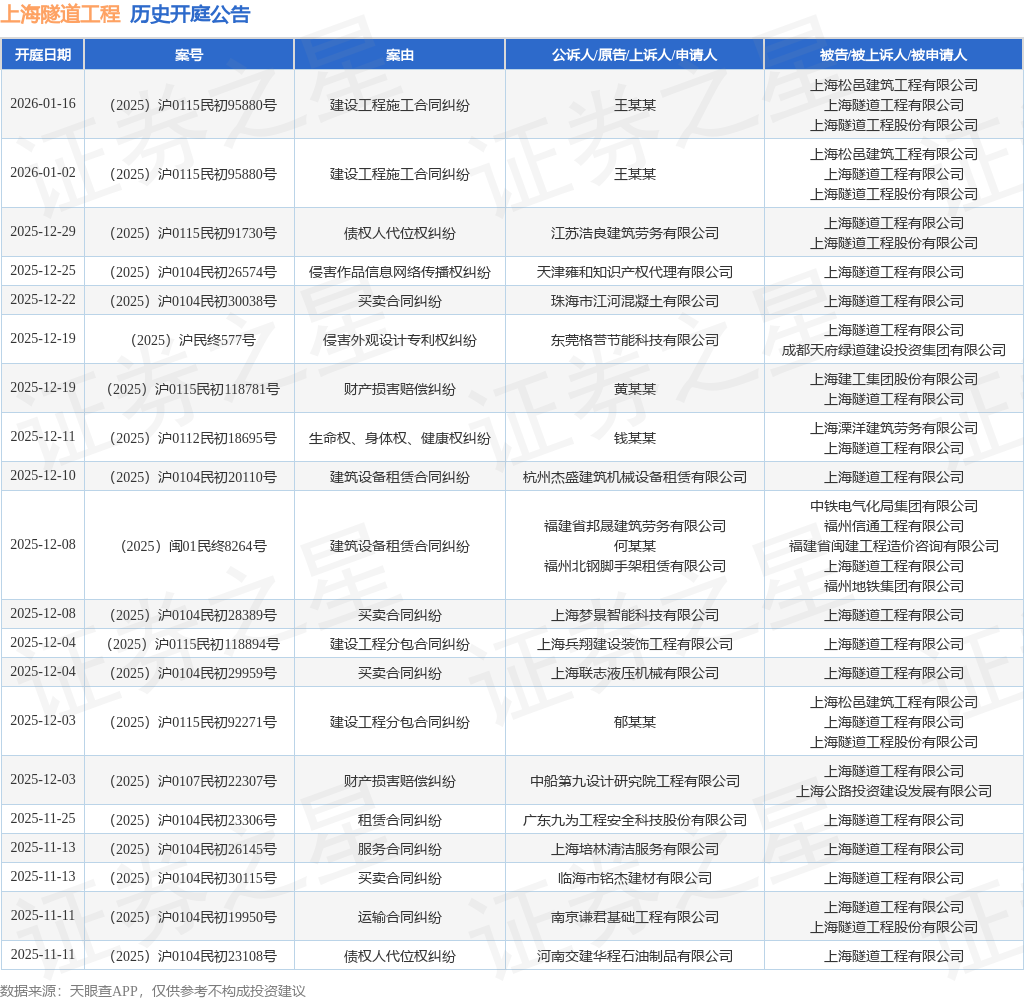1024x1000 pixels.
Task: Select case number 沪0115民初118781号
Action: [x=193, y=389]
